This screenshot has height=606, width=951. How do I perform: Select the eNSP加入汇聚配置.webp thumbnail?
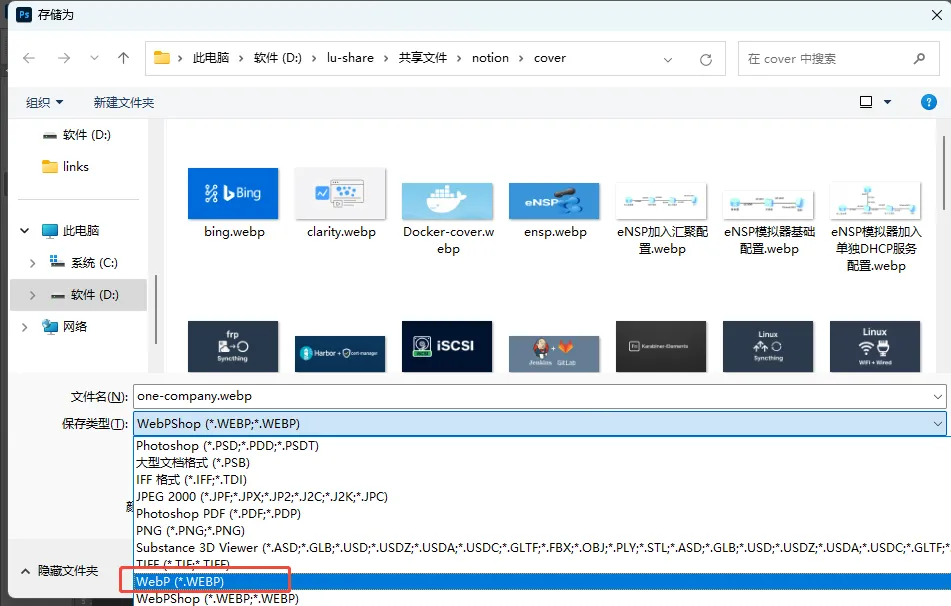(661, 201)
